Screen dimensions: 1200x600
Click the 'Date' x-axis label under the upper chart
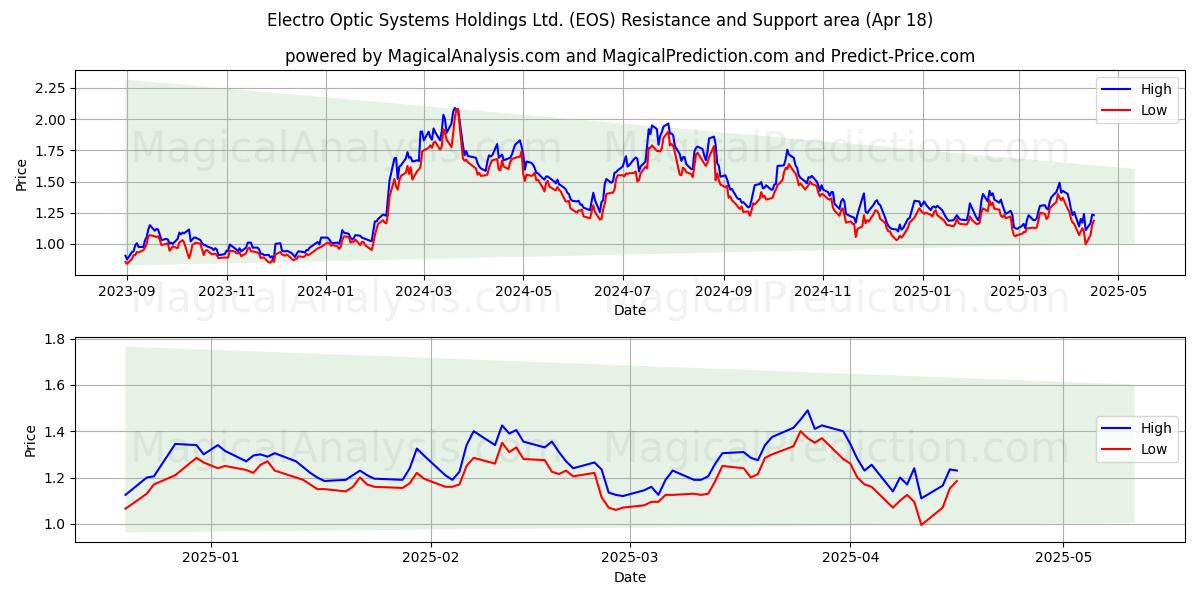[x=630, y=310]
